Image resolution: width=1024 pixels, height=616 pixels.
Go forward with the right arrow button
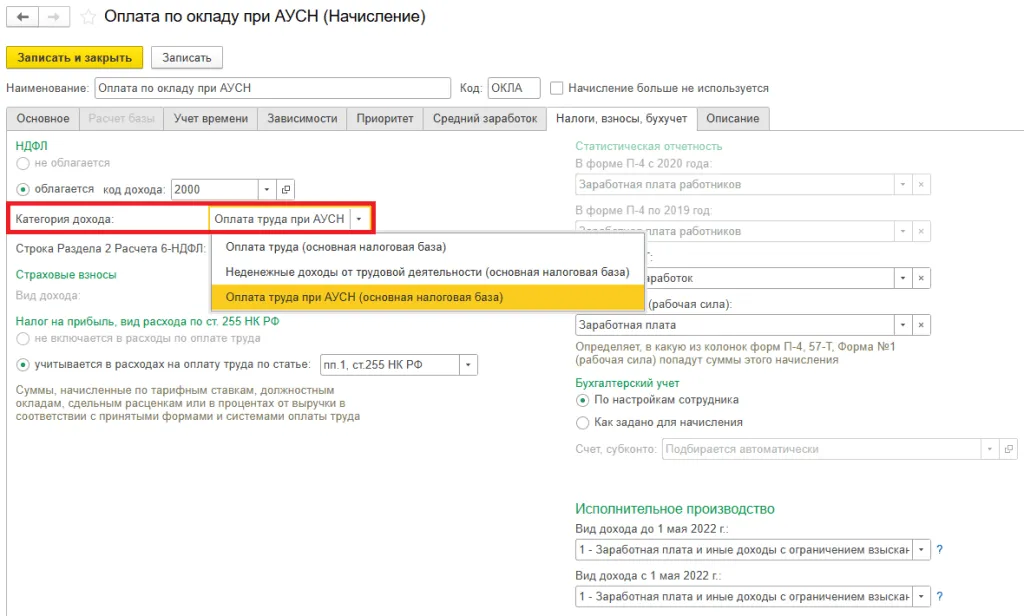(x=54, y=16)
